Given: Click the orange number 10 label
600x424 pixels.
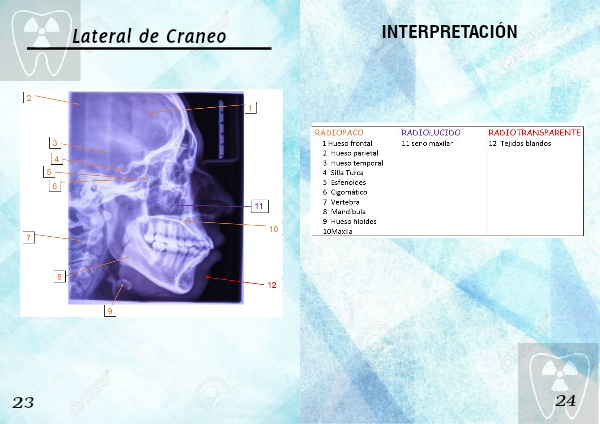Looking at the screenshot, I should (273, 229).
